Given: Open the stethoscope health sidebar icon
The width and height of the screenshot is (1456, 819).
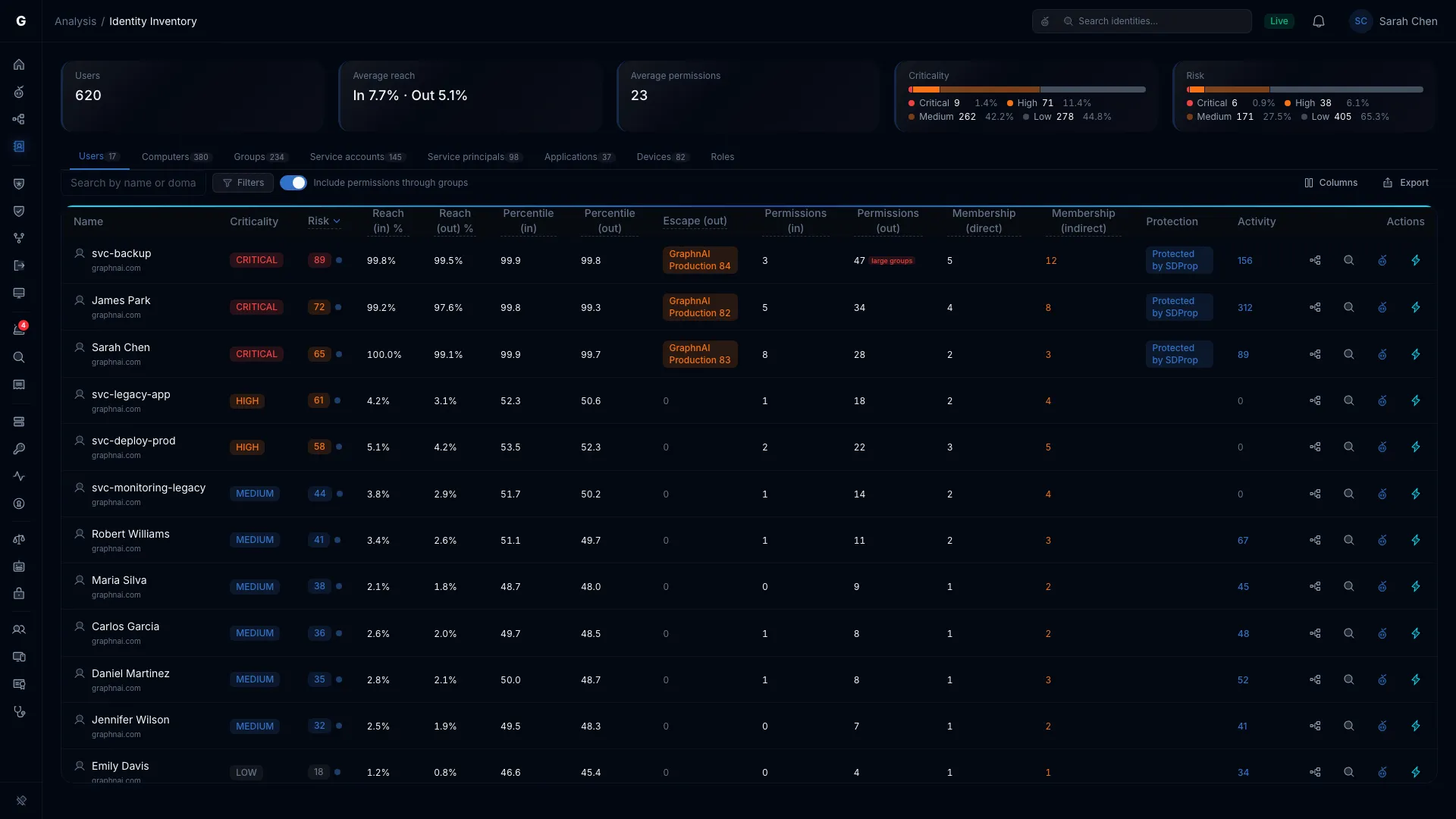Looking at the screenshot, I should click(x=19, y=711).
